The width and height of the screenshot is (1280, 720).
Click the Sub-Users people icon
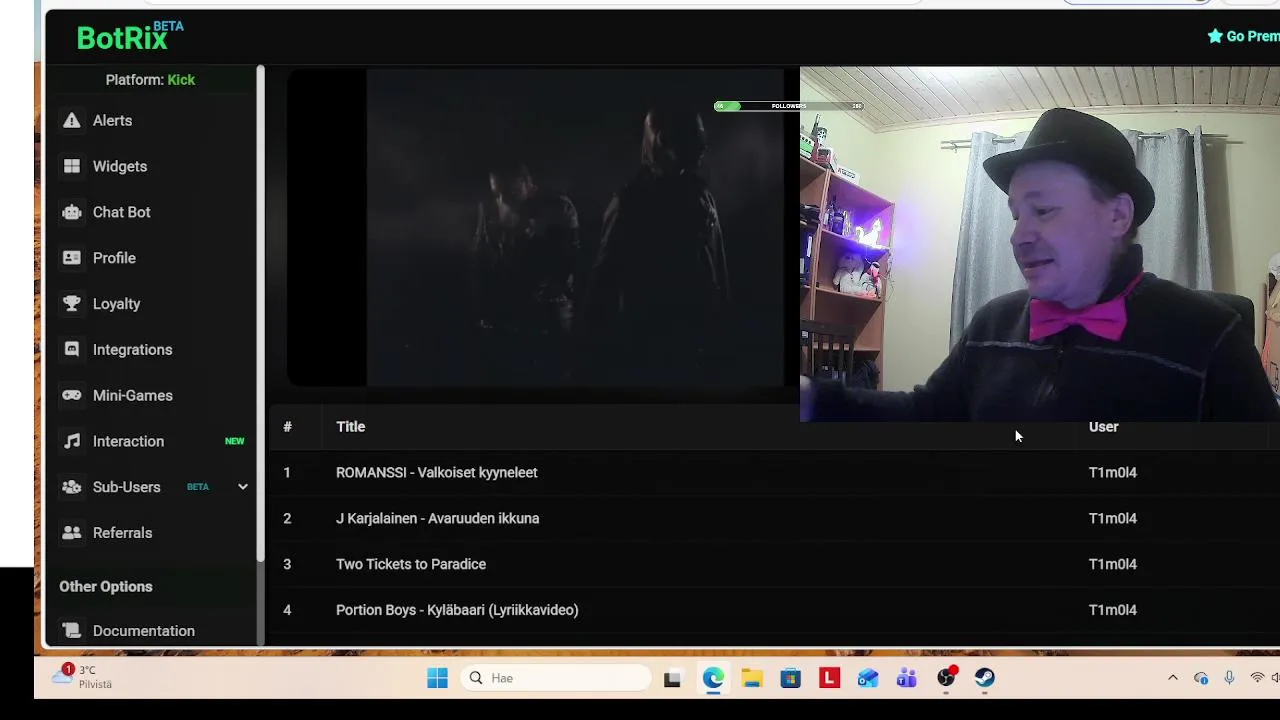click(72, 487)
